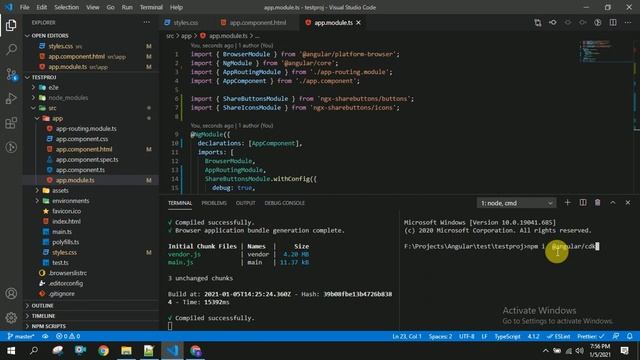Open the File menu

tap(24, 7)
